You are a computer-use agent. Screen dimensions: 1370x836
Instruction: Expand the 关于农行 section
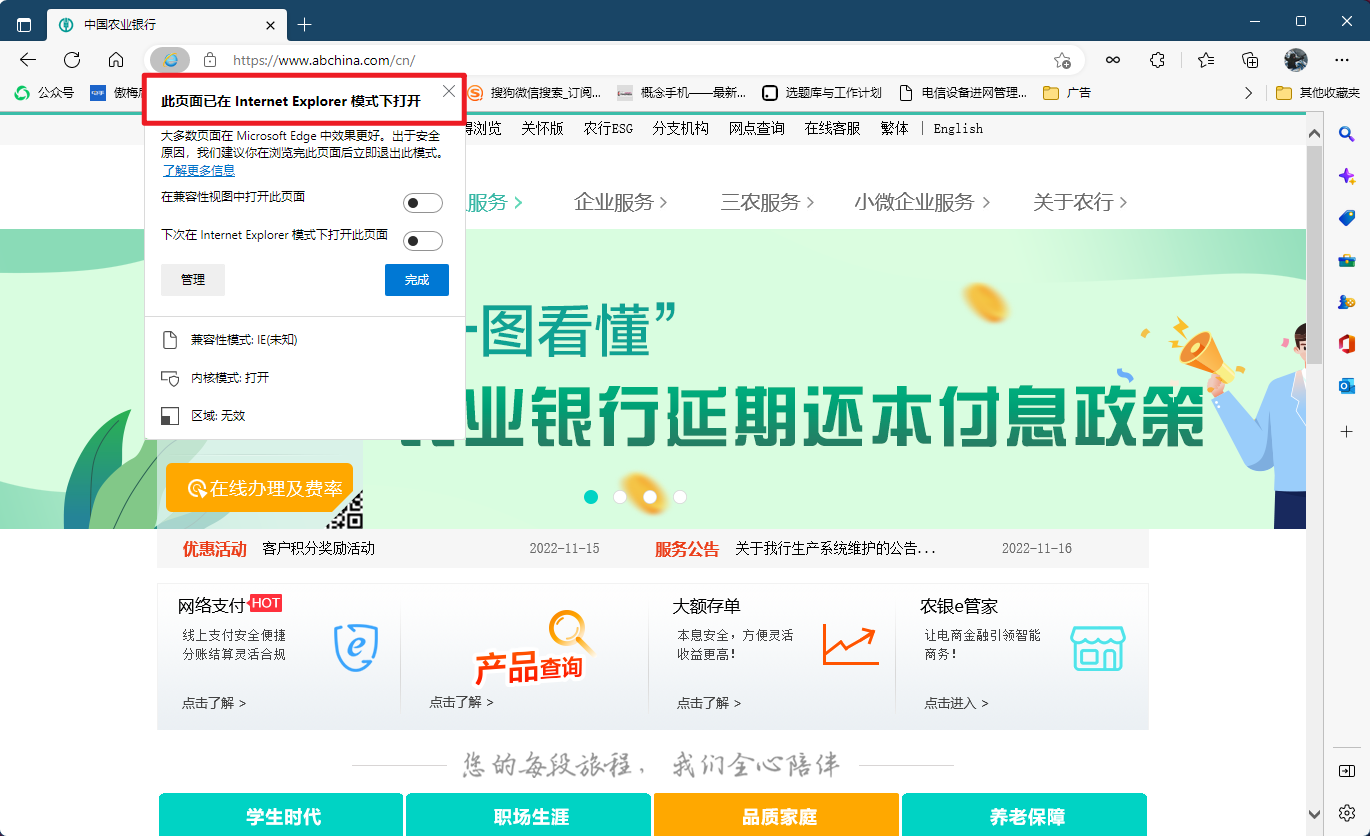pos(1079,202)
